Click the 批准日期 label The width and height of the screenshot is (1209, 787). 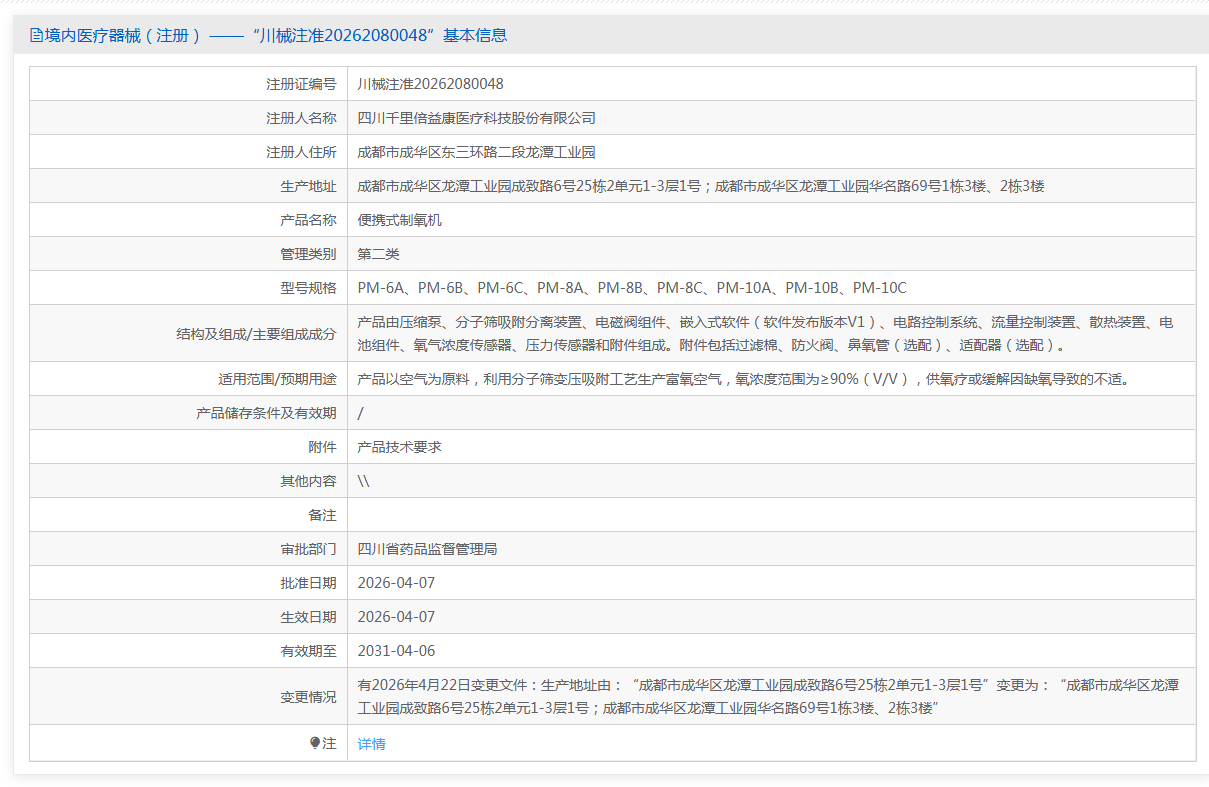point(308,583)
